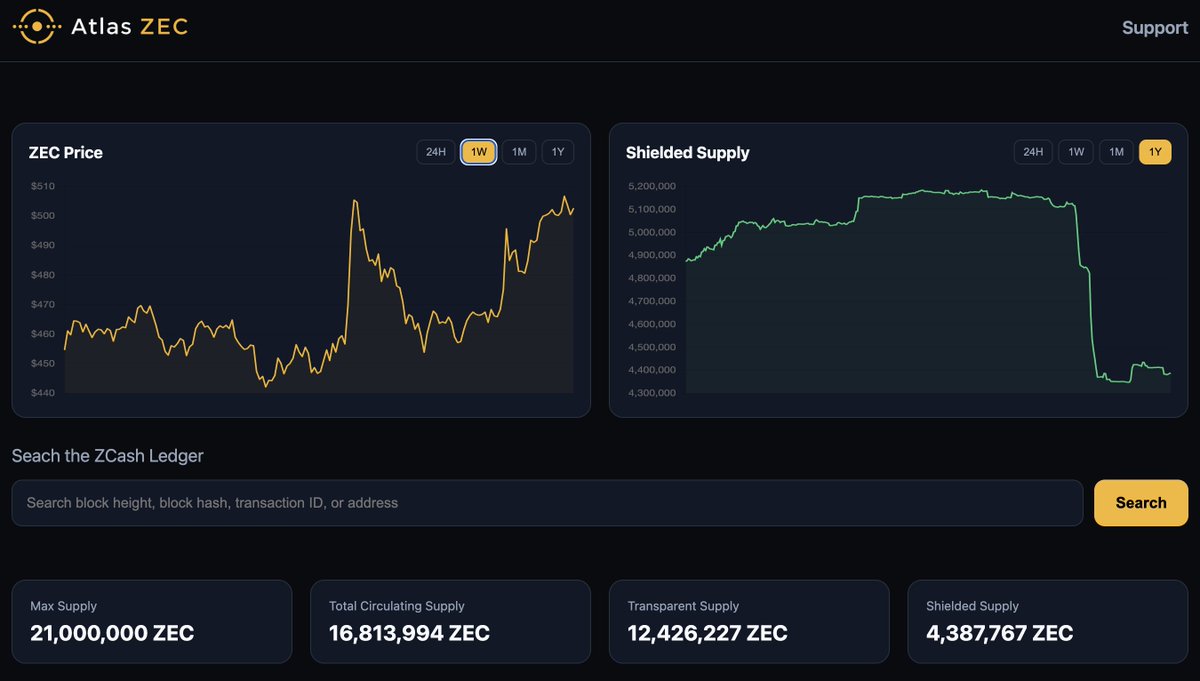The image size is (1200, 681).
Task: Click the Transparent Supply label
Action: (683, 606)
